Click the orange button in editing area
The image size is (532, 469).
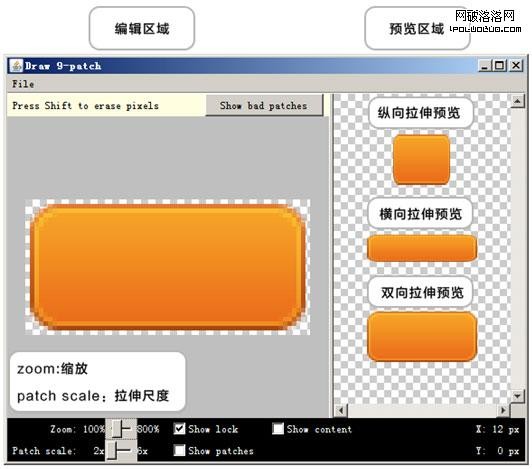(x=168, y=266)
